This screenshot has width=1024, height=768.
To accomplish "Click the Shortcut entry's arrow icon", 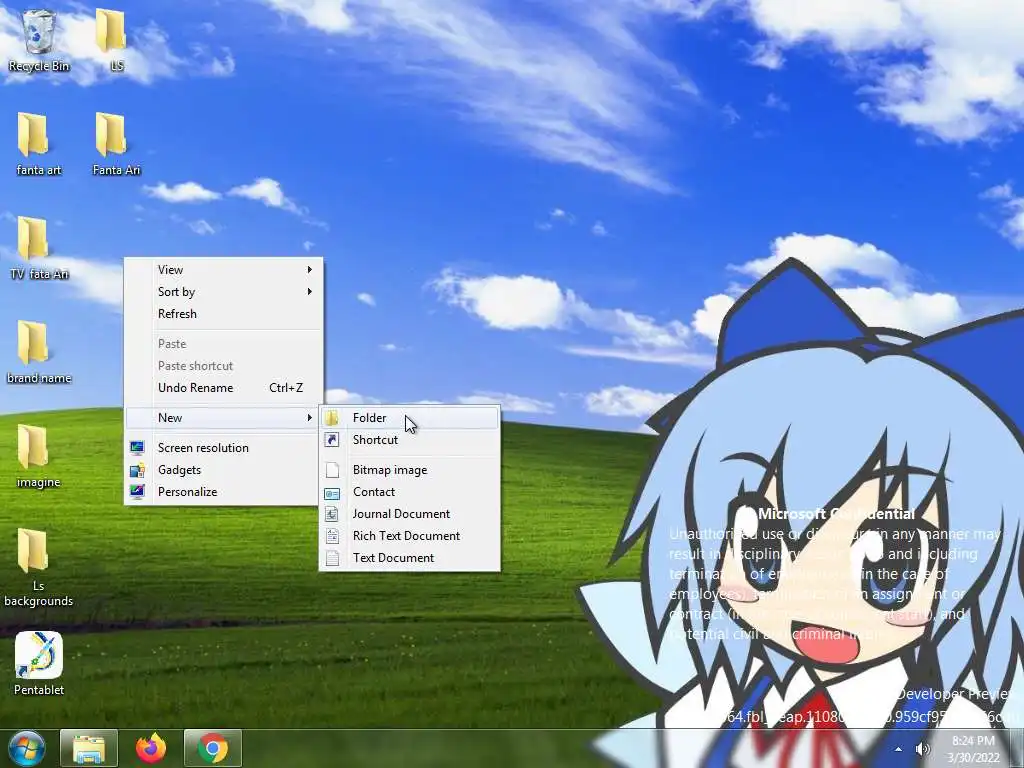I will click(x=332, y=440).
